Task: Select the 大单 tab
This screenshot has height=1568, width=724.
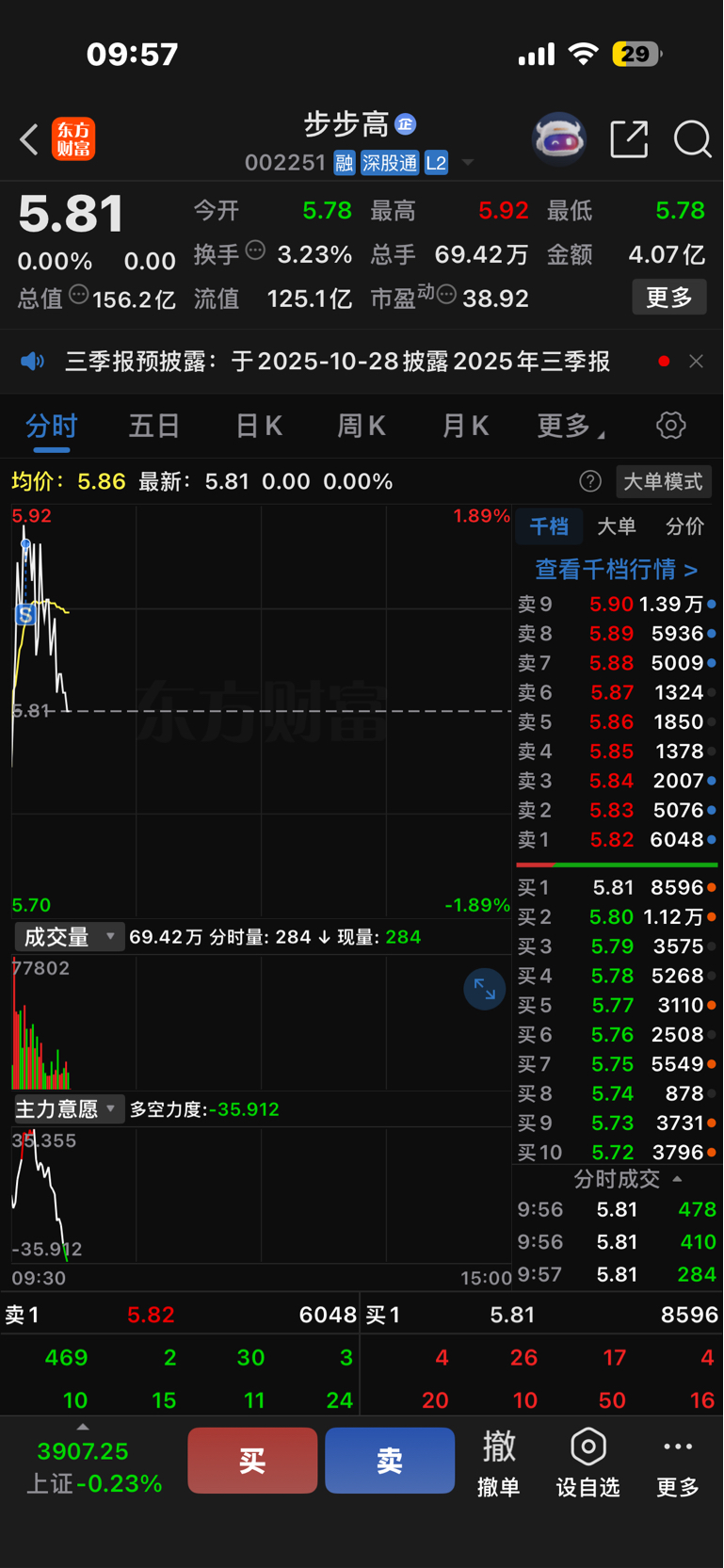Action: tap(617, 526)
